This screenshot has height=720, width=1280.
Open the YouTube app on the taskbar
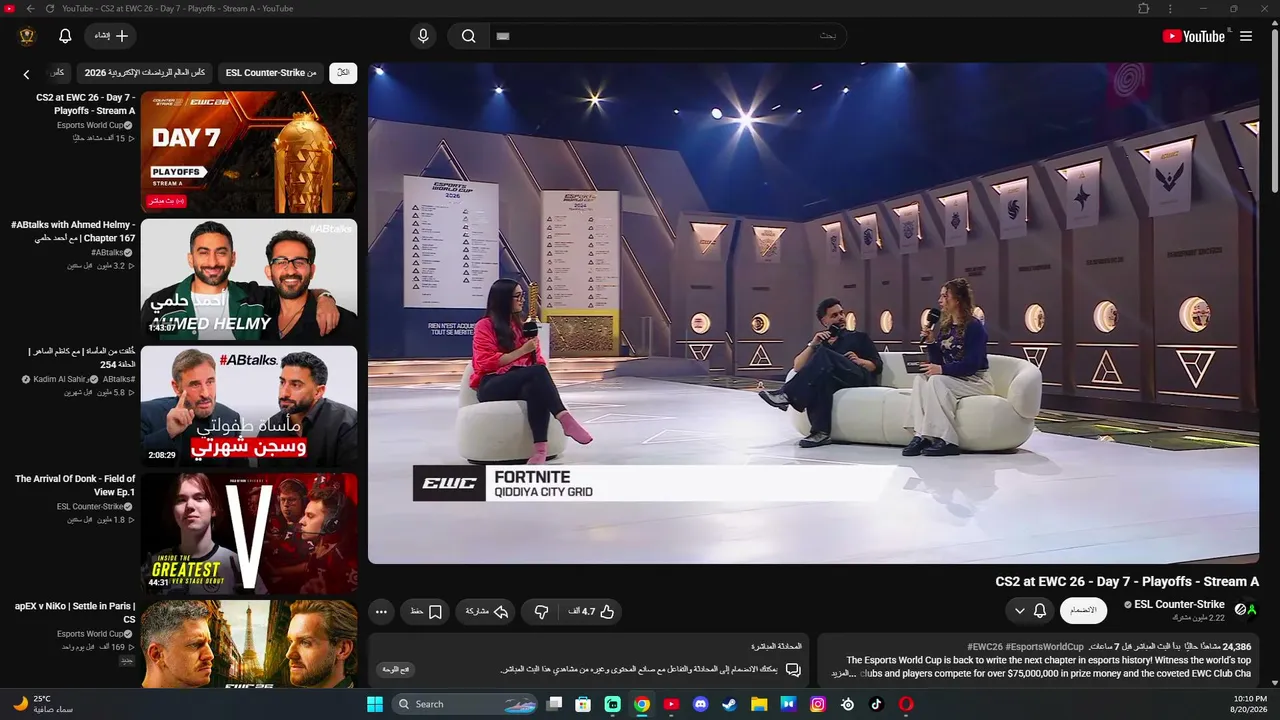coord(671,704)
